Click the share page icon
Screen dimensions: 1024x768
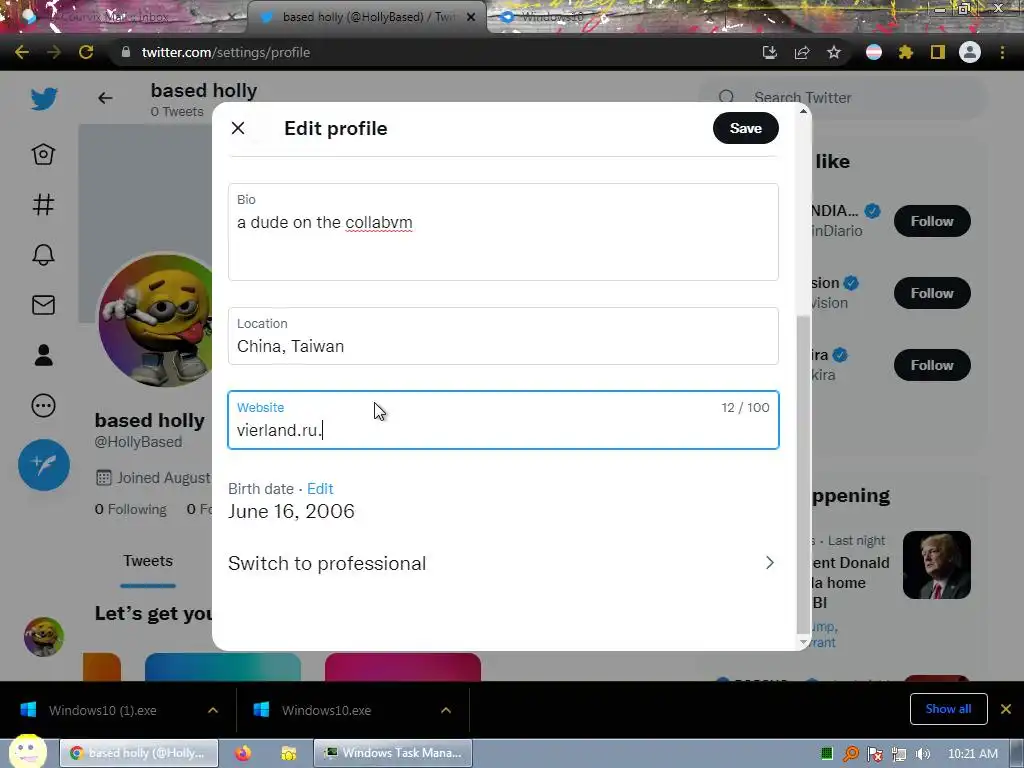coord(802,52)
